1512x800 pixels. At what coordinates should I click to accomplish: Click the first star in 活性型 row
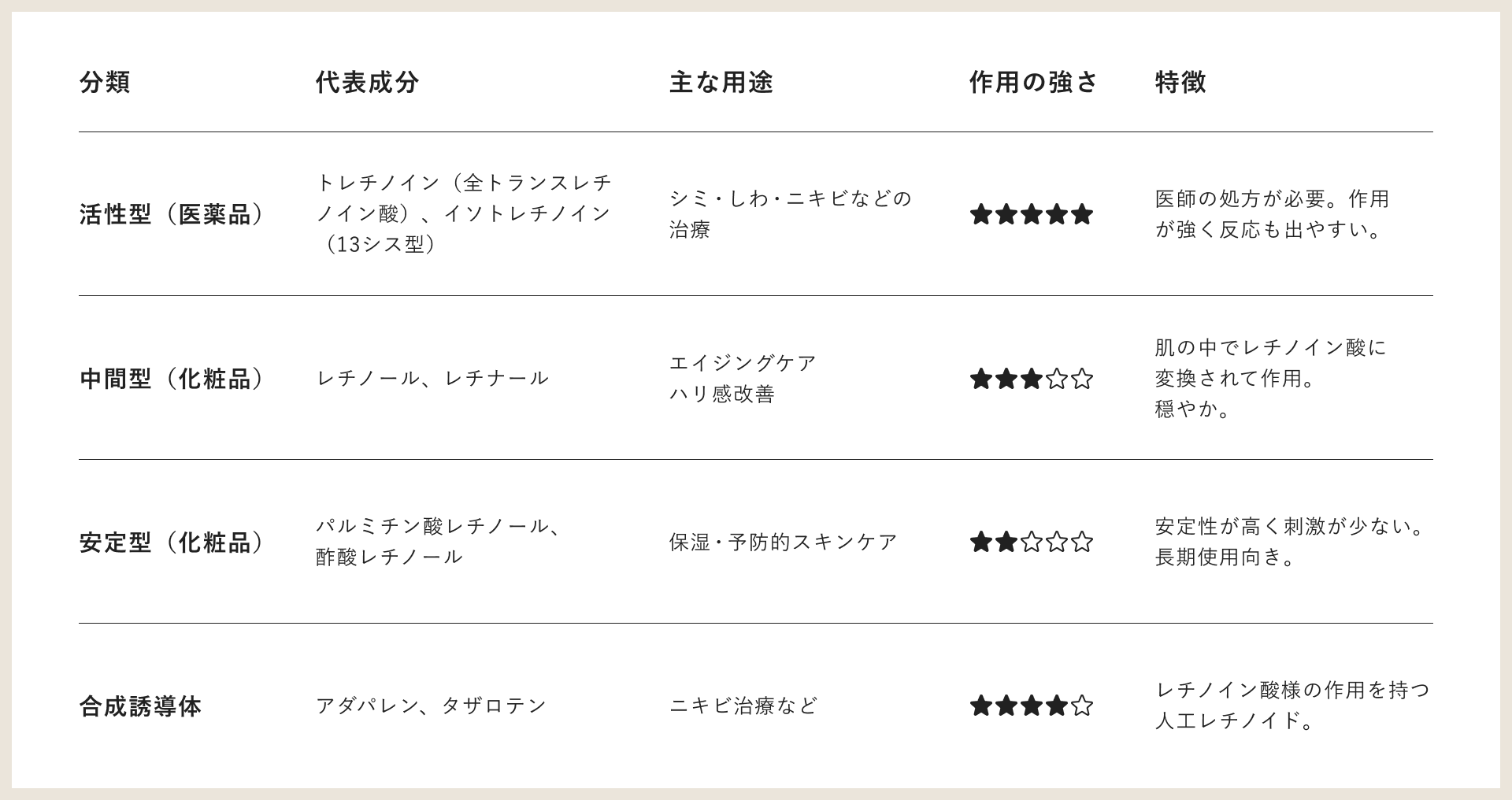(x=980, y=214)
